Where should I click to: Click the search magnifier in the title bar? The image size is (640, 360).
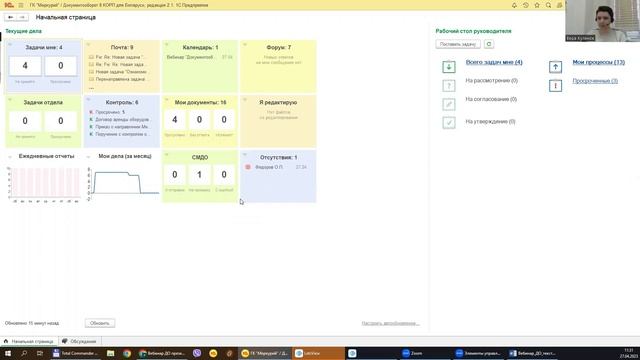549,5
